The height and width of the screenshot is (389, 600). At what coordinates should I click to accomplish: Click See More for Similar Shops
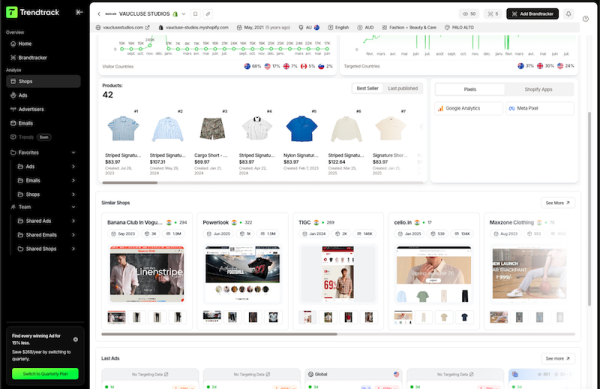tap(558, 203)
